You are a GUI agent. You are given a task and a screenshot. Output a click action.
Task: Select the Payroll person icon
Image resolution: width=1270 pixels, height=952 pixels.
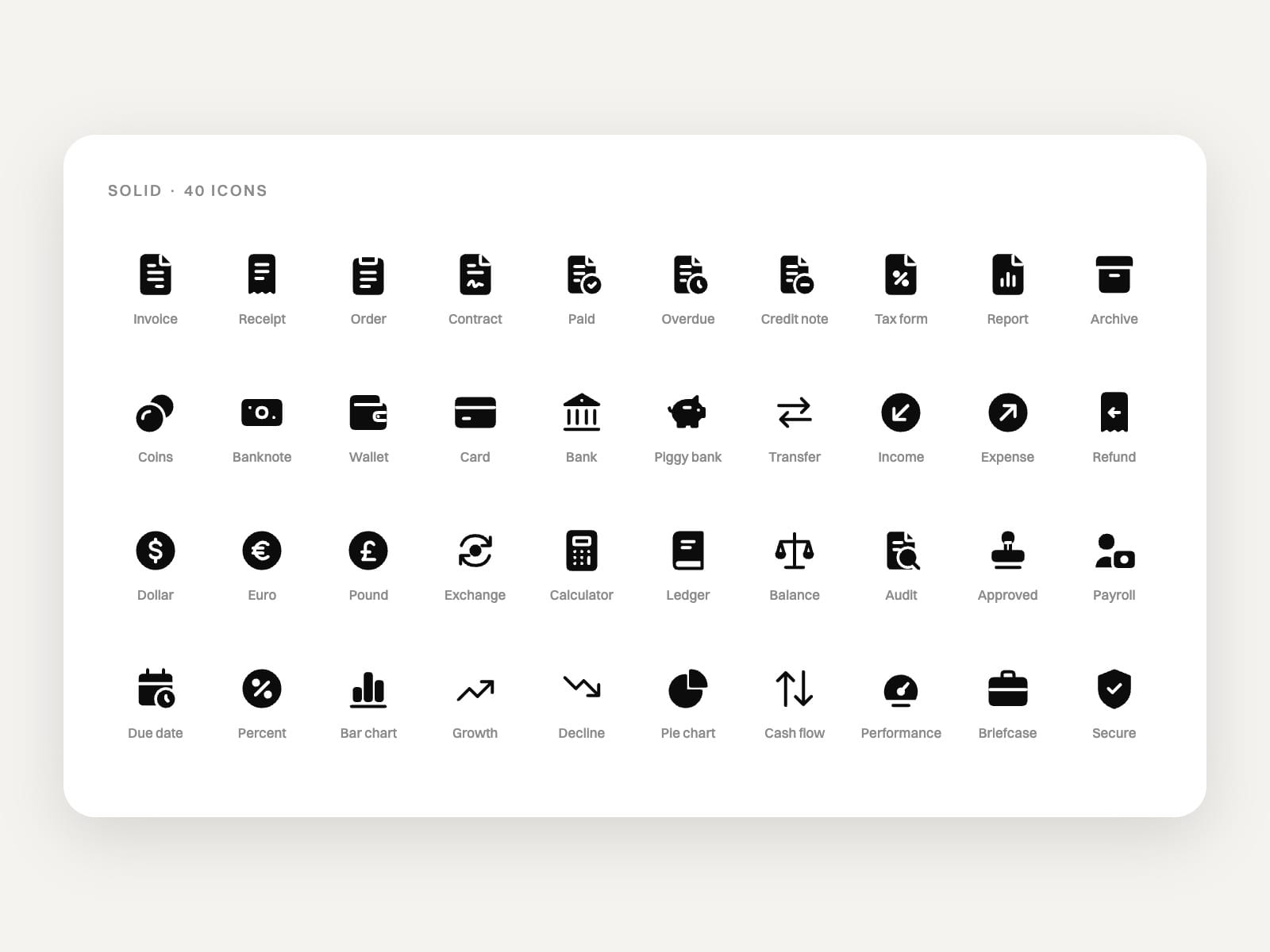pyautogui.click(x=1114, y=551)
